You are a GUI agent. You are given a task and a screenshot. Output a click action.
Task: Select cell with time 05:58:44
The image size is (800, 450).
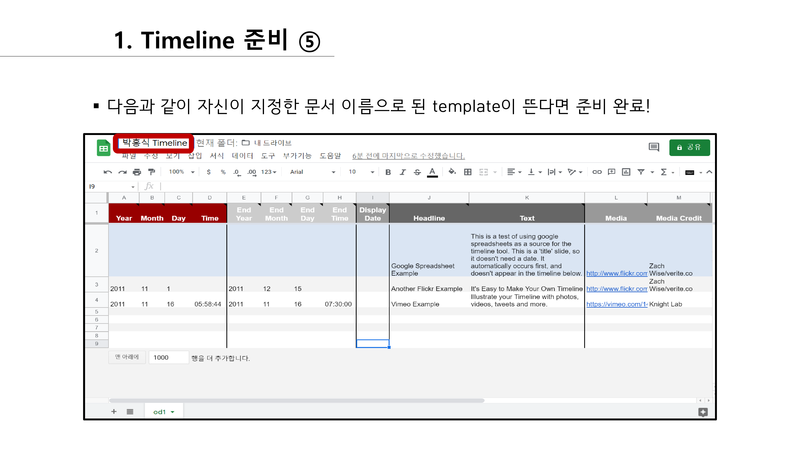click(x=210, y=301)
